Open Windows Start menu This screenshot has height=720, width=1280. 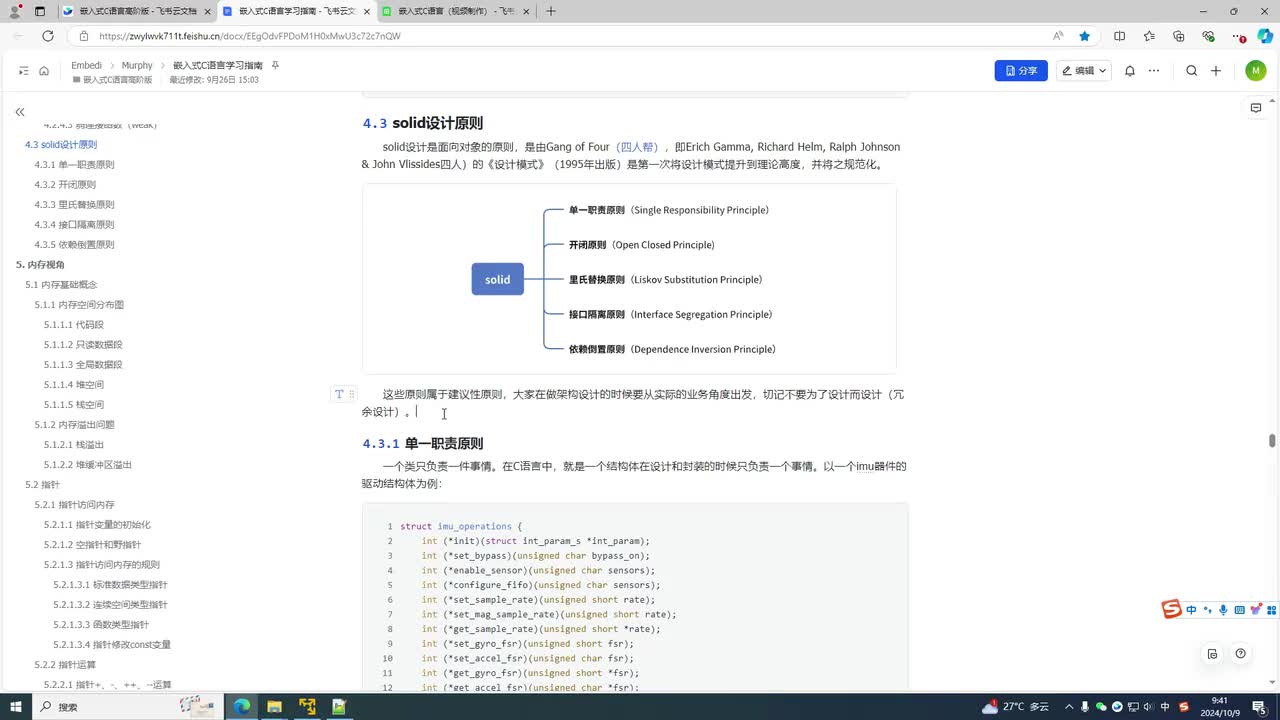pos(16,707)
